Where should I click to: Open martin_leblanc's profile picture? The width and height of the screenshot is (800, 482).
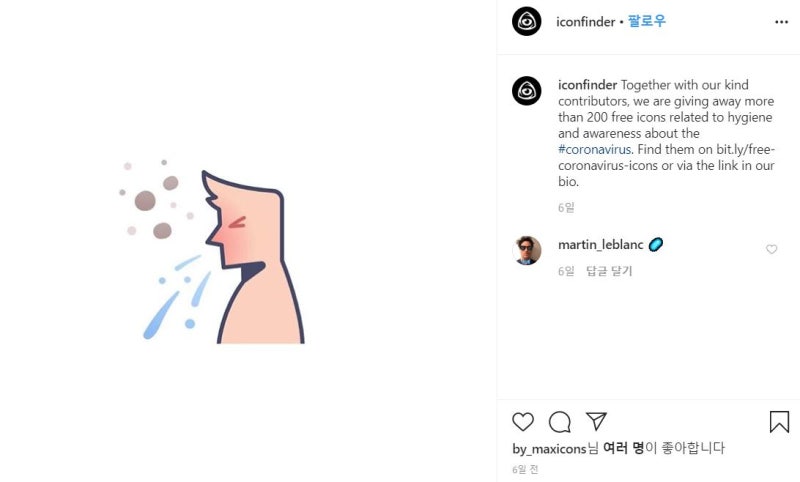pyautogui.click(x=527, y=250)
